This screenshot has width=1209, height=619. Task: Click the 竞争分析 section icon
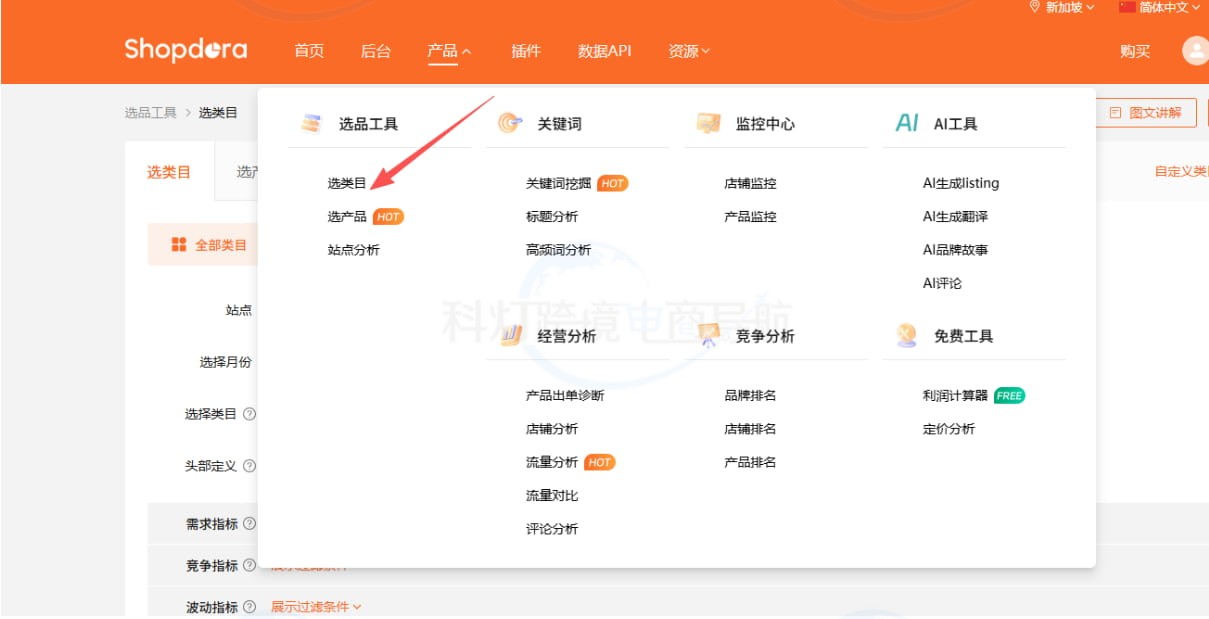pyautogui.click(x=708, y=335)
